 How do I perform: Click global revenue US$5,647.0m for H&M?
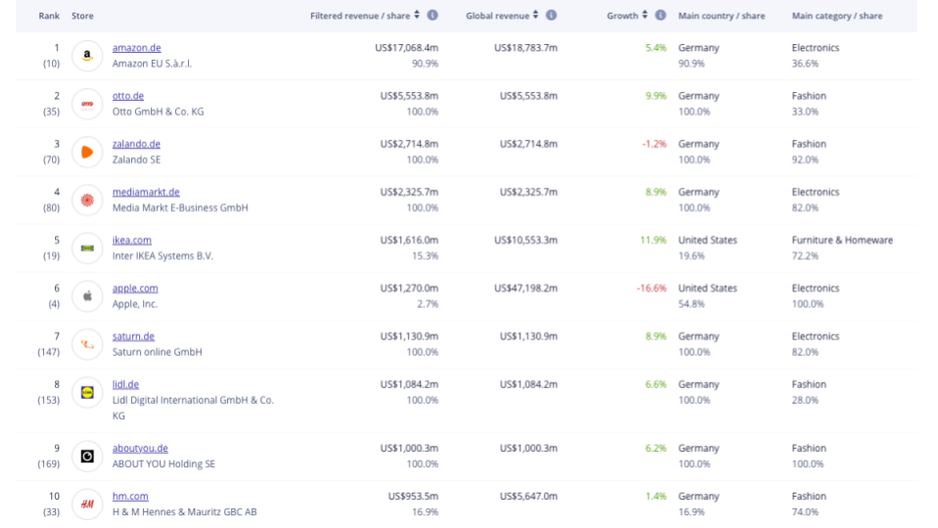coord(529,496)
